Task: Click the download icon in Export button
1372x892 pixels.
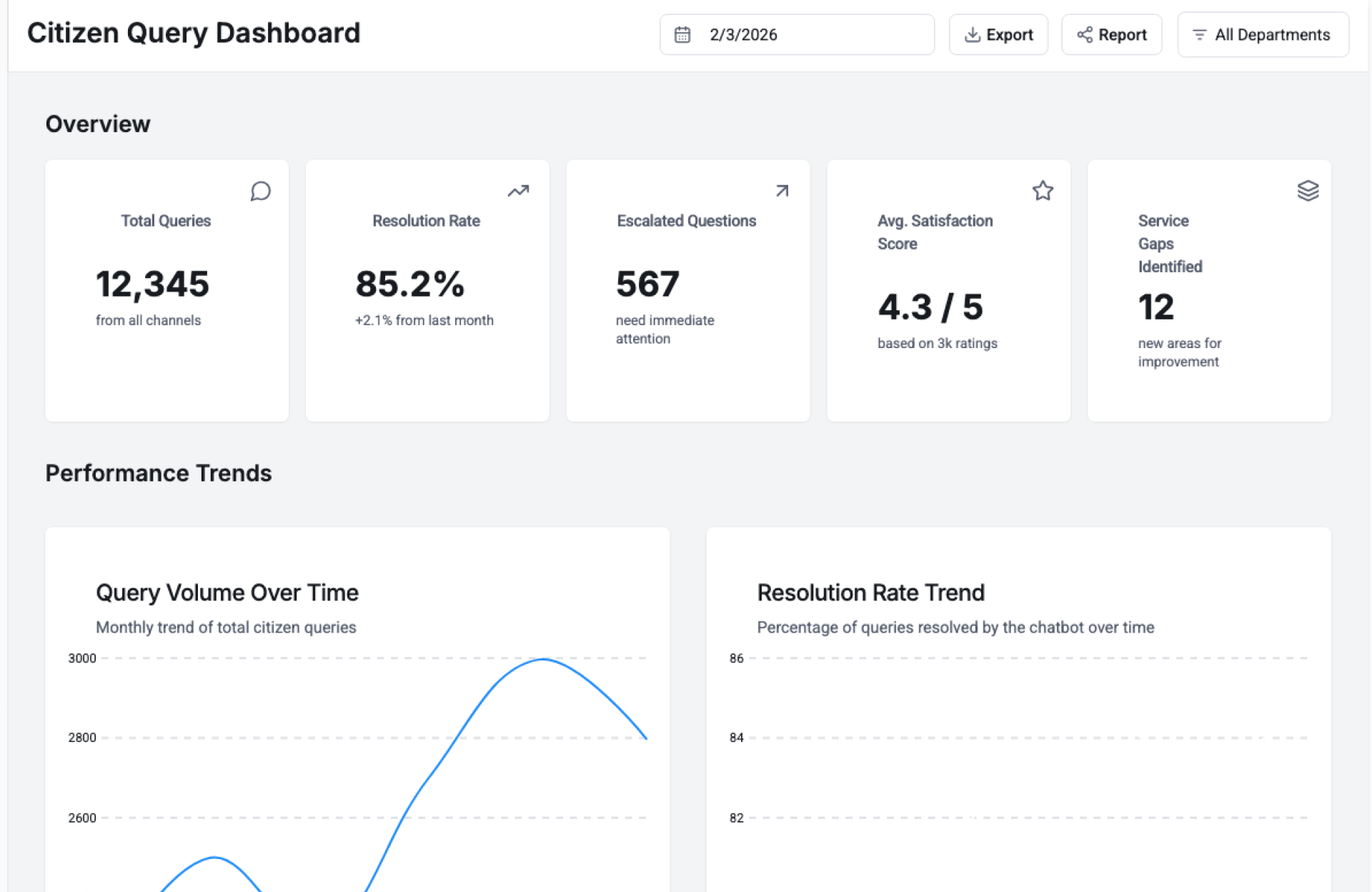Action: tap(972, 34)
